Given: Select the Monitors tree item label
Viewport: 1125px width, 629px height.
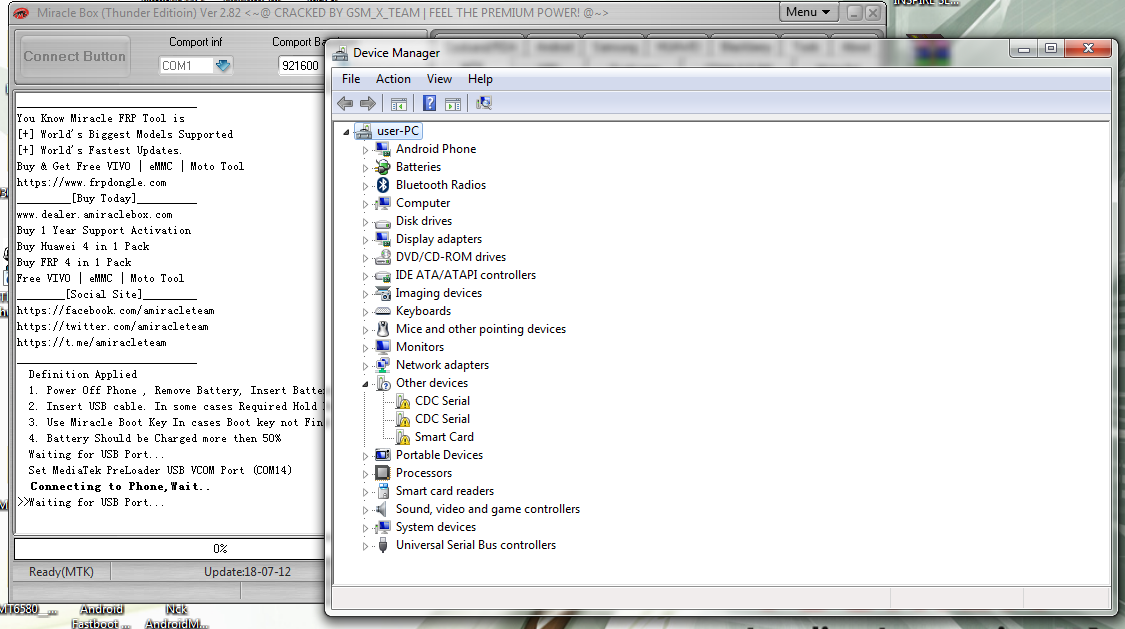Looking at the screenshot, I should coord(420,346).
